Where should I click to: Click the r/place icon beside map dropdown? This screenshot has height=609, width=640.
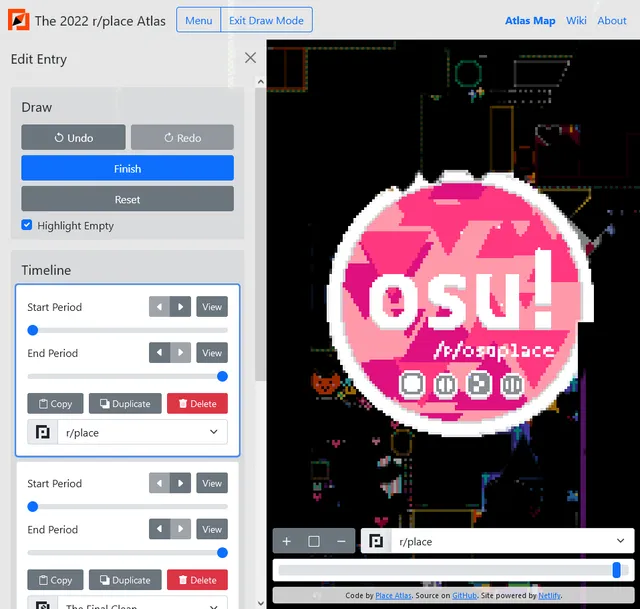376,541
